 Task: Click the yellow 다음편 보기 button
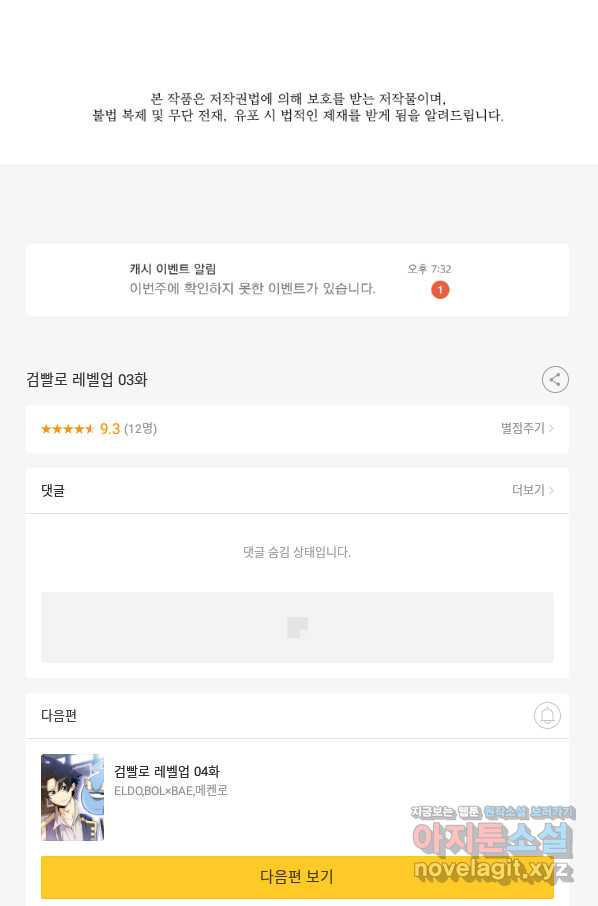coord(297,877)
